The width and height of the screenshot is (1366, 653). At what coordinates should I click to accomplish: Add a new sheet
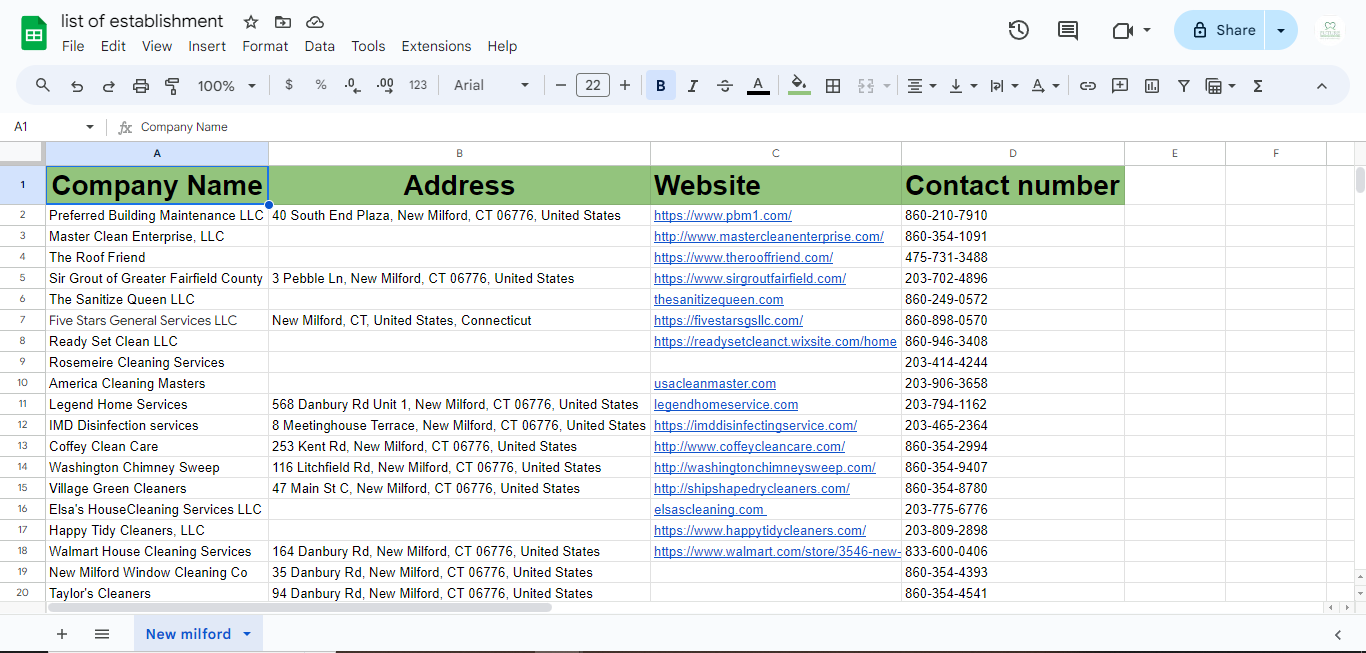pyautogui.click(x=62, y=634)
